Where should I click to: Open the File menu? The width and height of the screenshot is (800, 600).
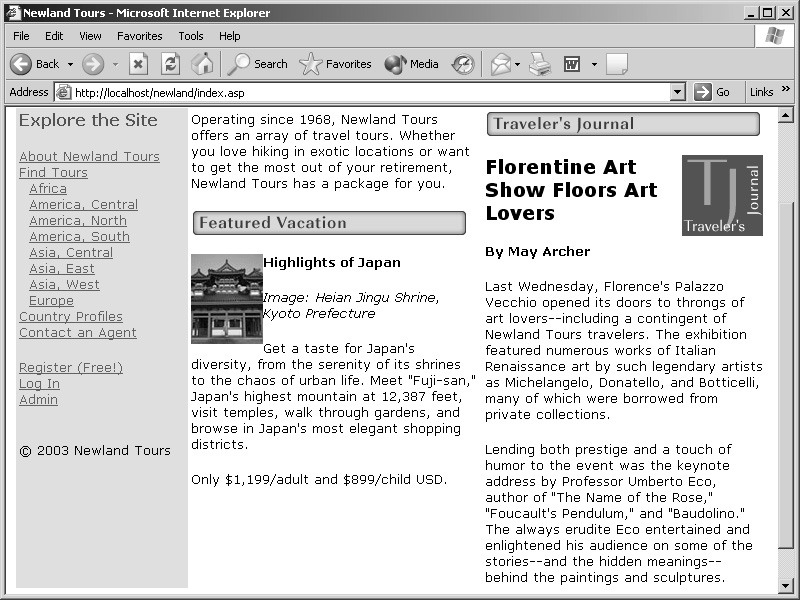coord(21,36)
